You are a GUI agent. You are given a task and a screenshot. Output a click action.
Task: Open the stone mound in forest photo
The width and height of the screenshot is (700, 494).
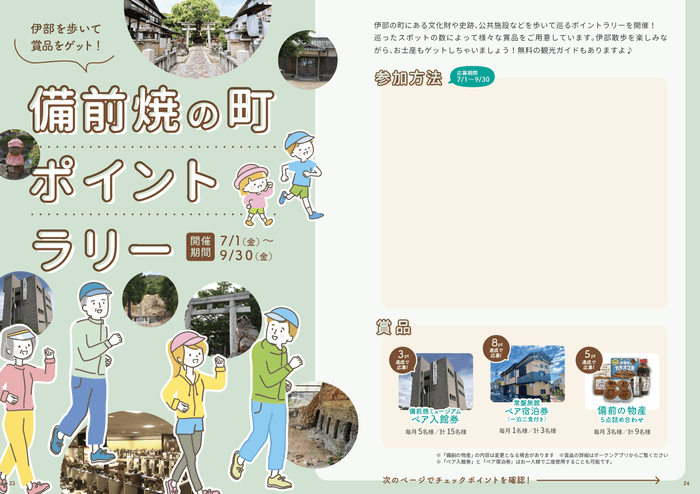[x=150, y=299]
